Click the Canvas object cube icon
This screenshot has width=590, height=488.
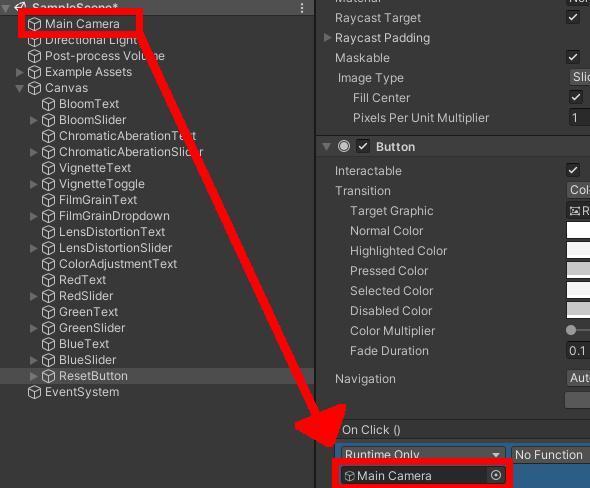[34, 88]
